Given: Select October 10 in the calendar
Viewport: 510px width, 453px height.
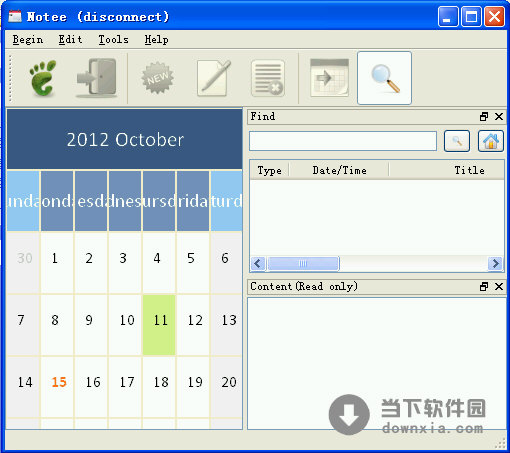Looking at the screenshot, I should pyautogui.click(x=125, y=325).
